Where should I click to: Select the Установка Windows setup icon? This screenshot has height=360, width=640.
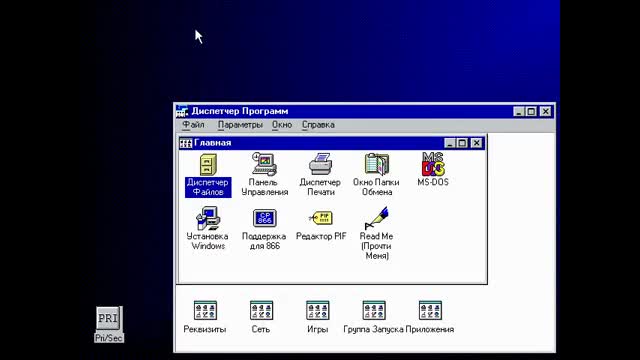pos(208,218)
